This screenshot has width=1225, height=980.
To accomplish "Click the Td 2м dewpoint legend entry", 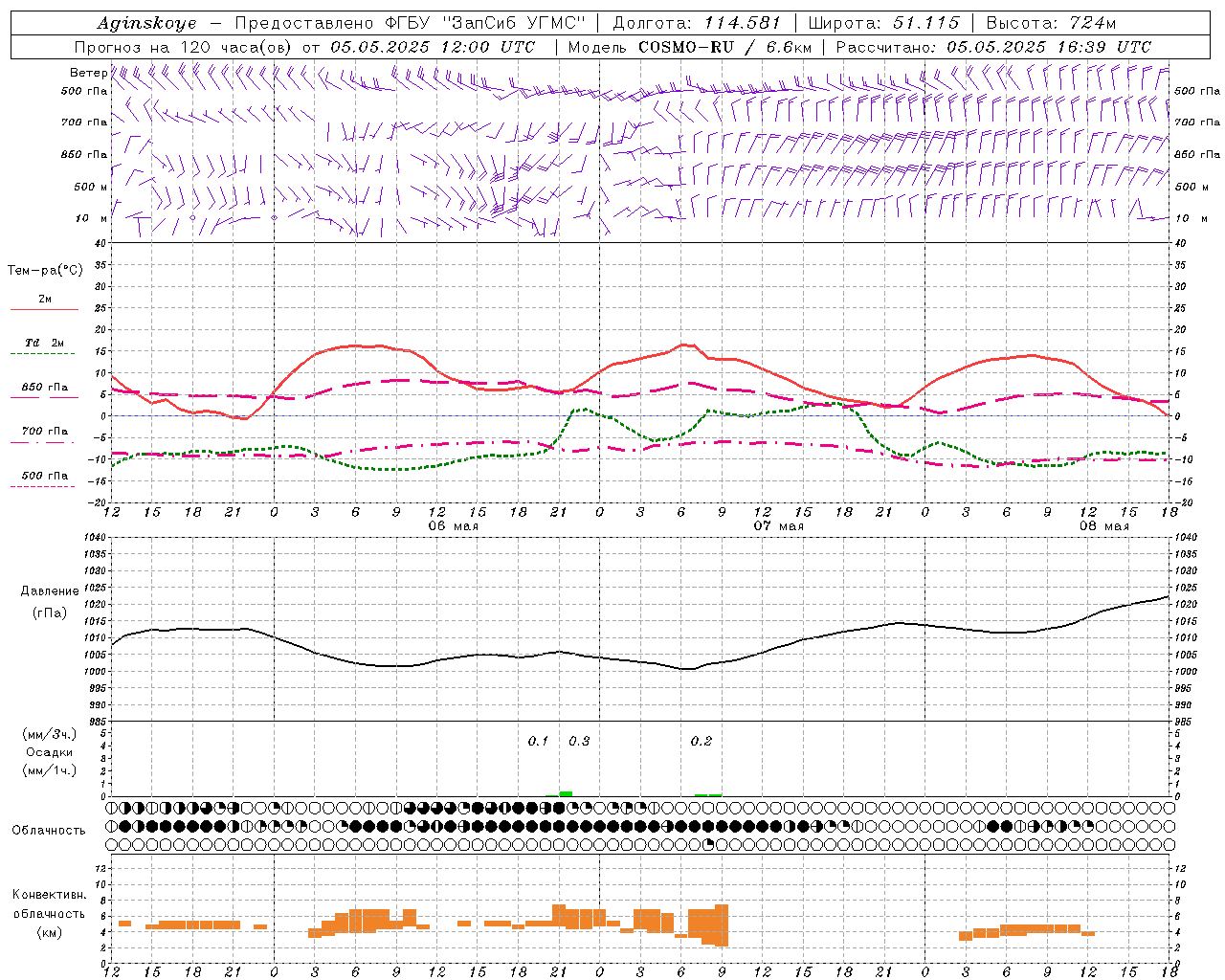I will tap(45, 347).
